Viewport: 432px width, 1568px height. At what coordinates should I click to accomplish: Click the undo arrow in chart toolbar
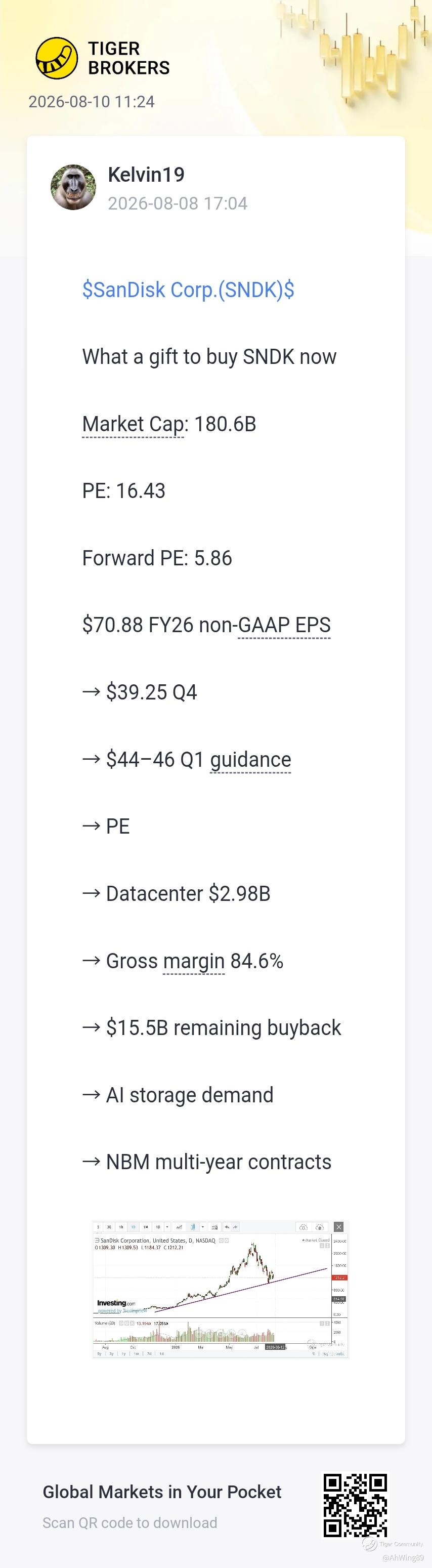point(227,1227)
